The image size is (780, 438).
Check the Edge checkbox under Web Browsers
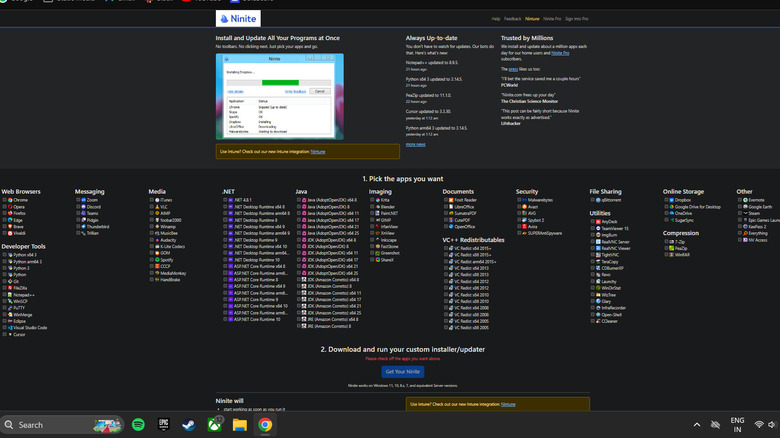4,219
